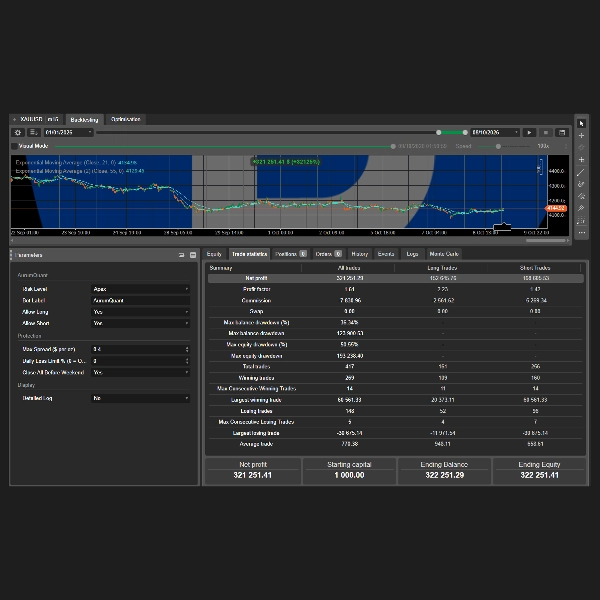Open the Logs tab

pos(412,254)
